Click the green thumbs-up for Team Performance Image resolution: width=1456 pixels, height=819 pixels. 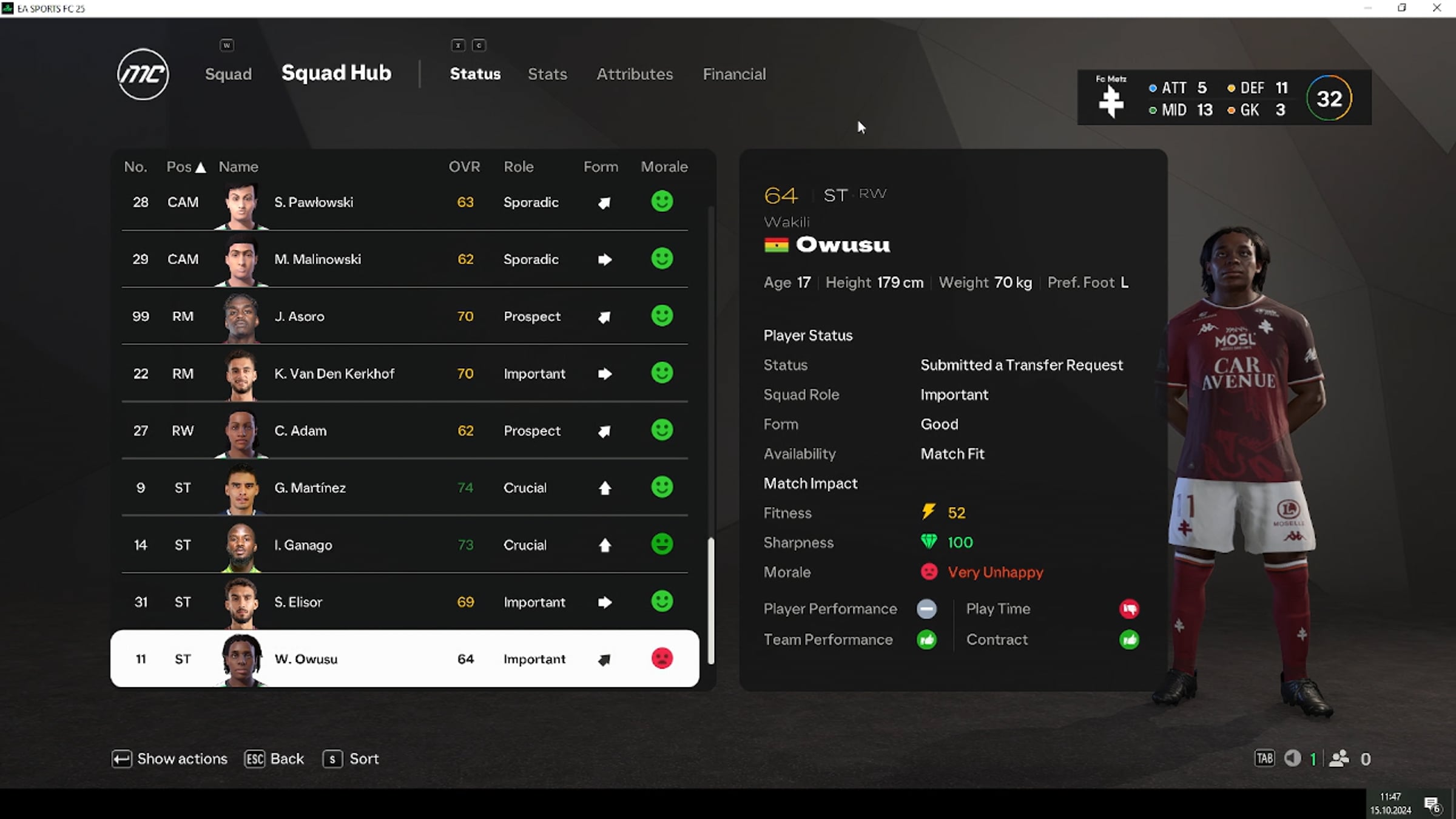(926, 640)
